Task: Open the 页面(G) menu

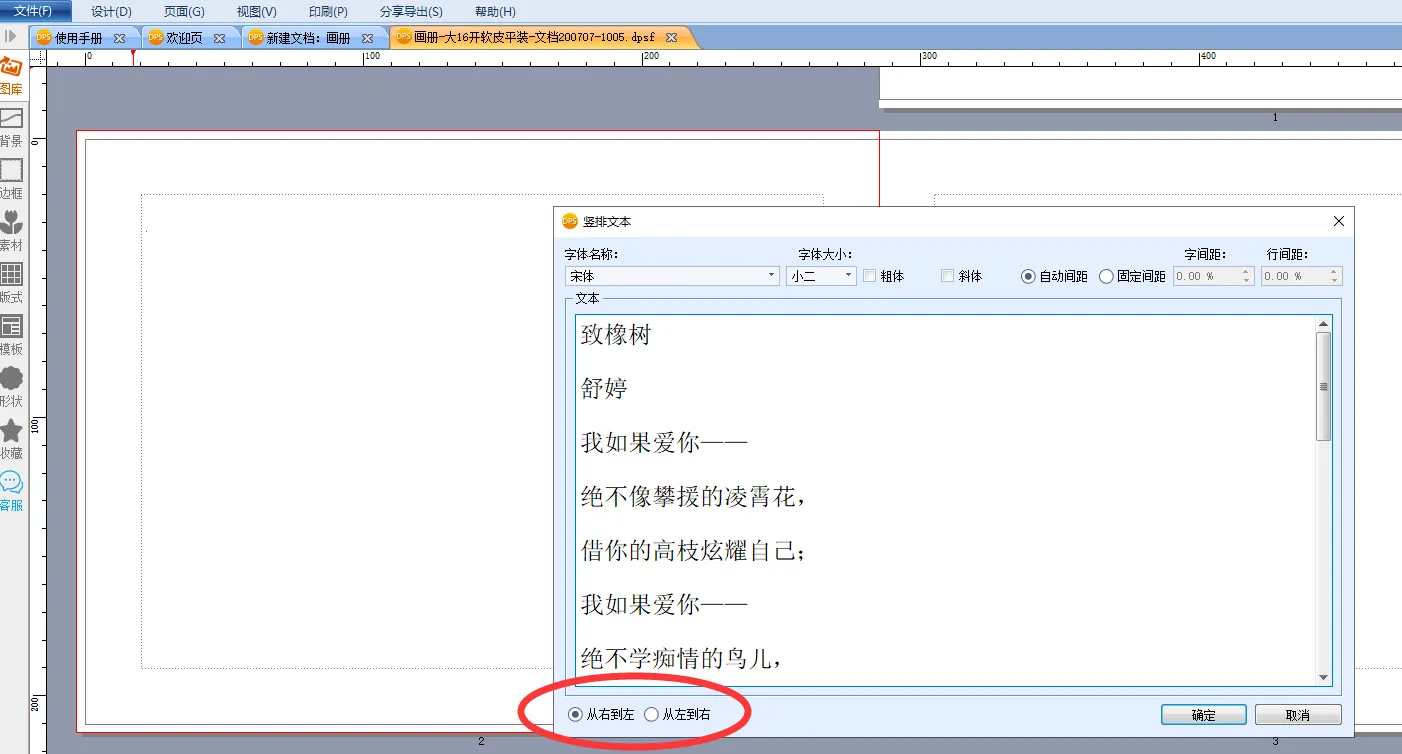Action: 184,12
